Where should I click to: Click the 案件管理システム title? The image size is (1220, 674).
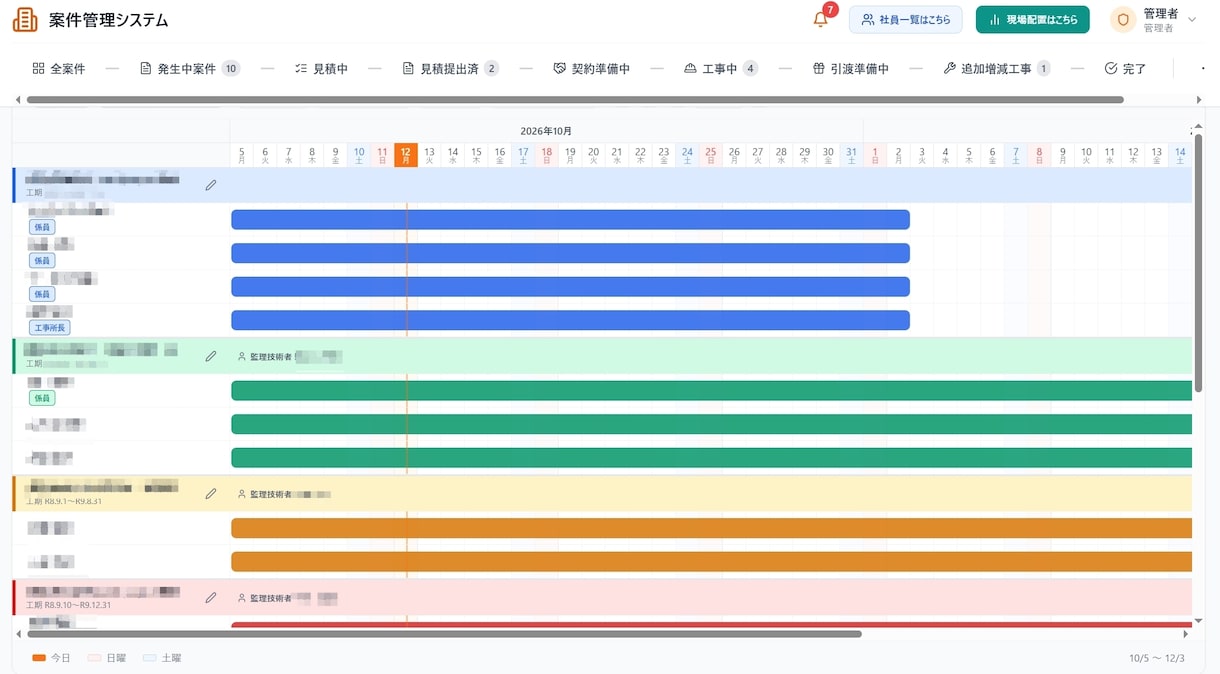pos(109,20)
